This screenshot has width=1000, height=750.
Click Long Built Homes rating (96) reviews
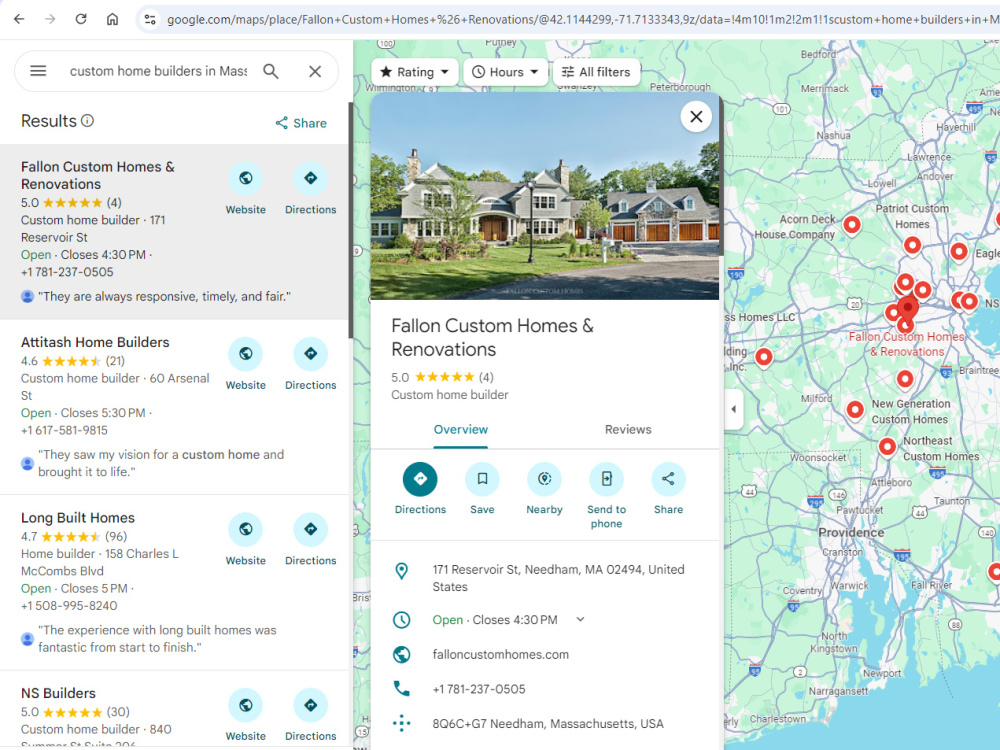click(115, 536)
